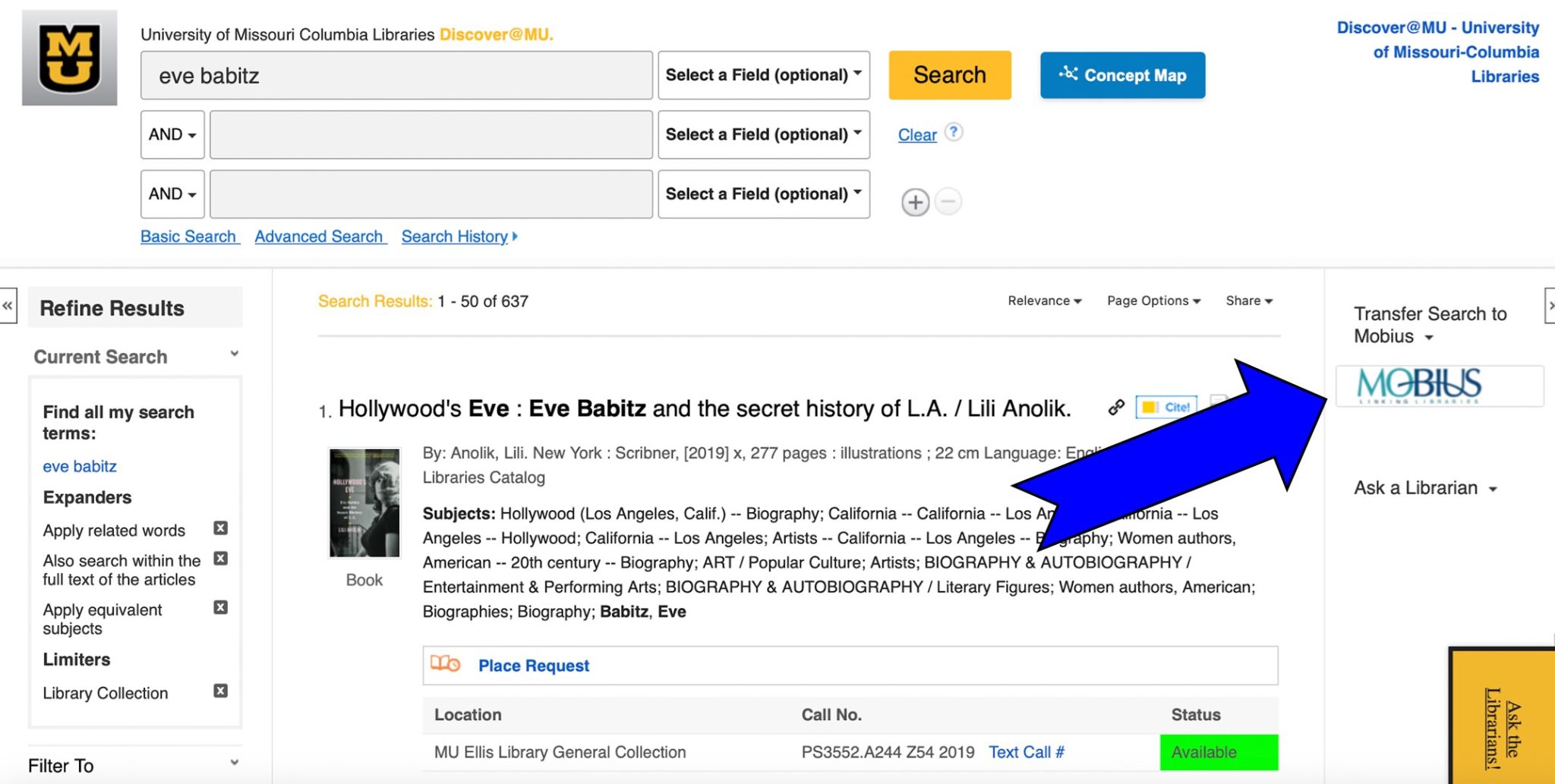Viewport: 1555px width, 784px height.
Task: Click the green Available status cell
Action: [1218, 752]
